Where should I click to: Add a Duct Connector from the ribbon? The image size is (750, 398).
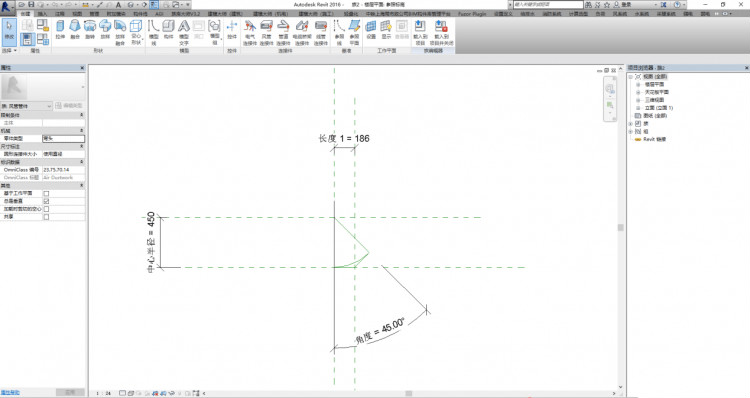pos(266,32)
